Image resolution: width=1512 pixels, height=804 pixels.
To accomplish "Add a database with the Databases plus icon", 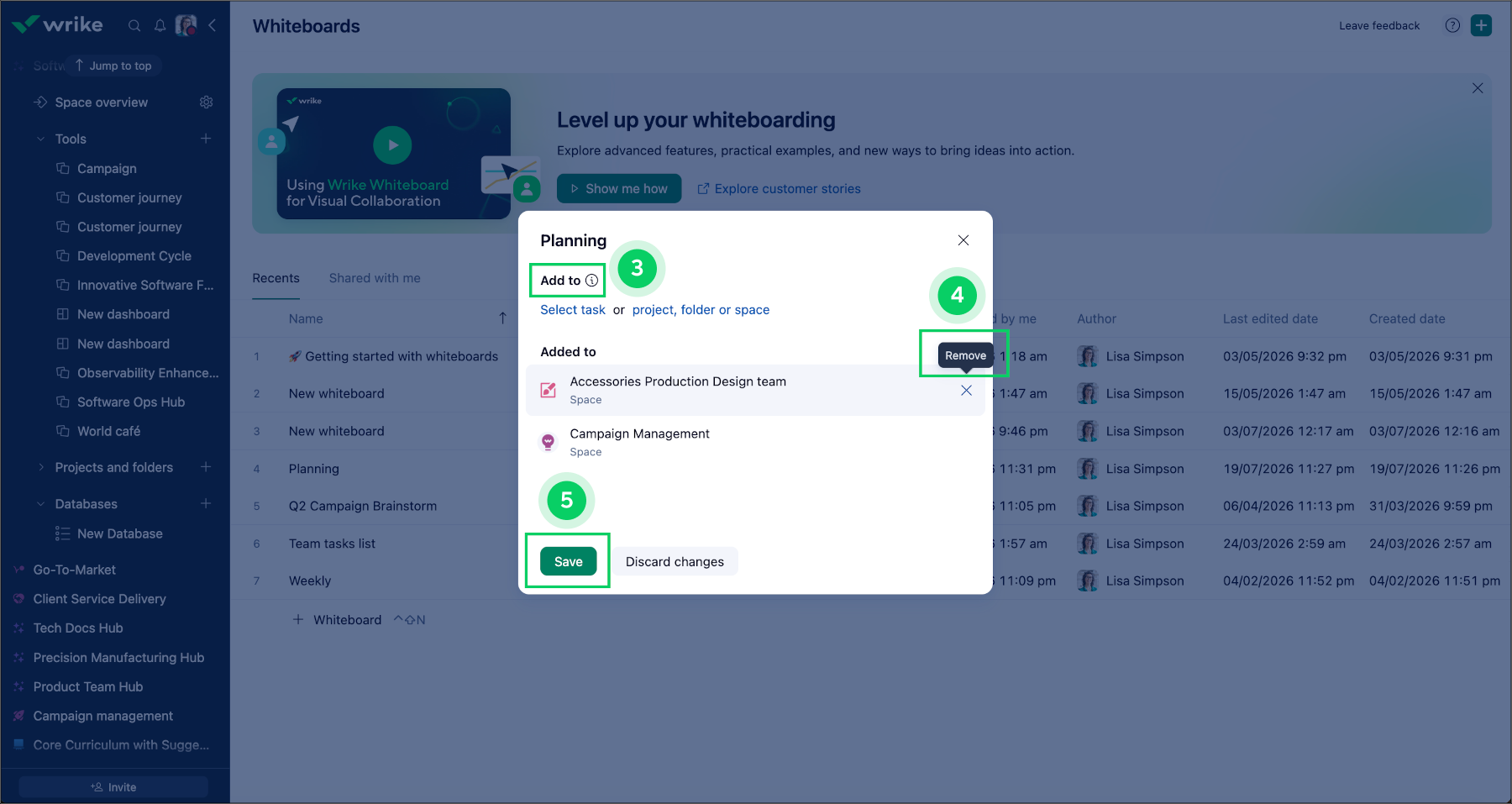I will pos(206,503).
